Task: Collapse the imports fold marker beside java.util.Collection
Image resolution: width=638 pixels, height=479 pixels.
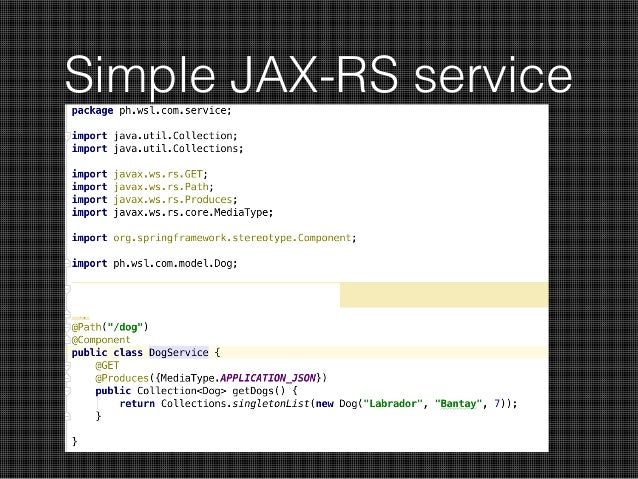Action: coord(68,137)
